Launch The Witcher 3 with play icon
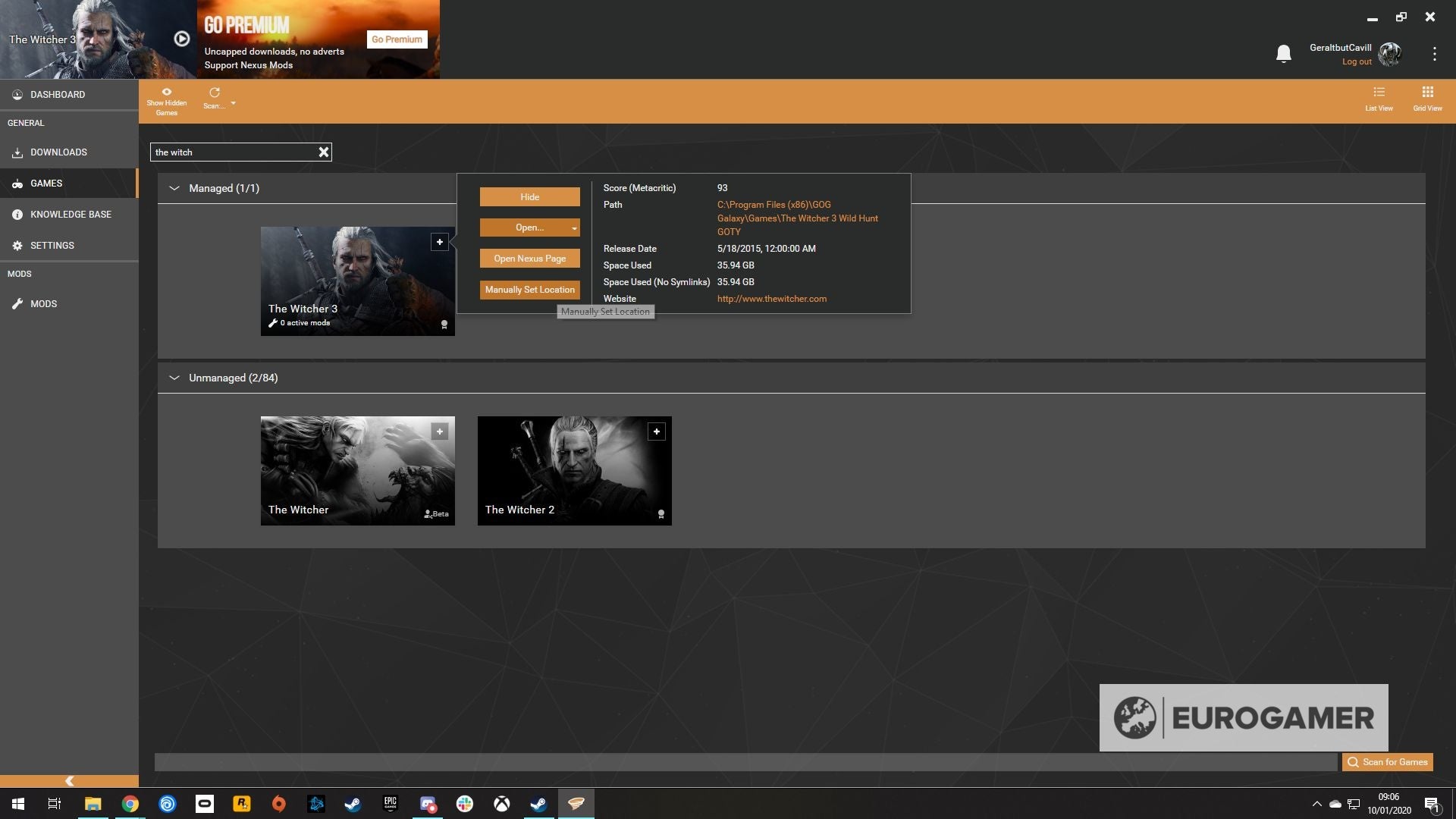Viewport: 1456px width, 819px height. click(181, 39)
